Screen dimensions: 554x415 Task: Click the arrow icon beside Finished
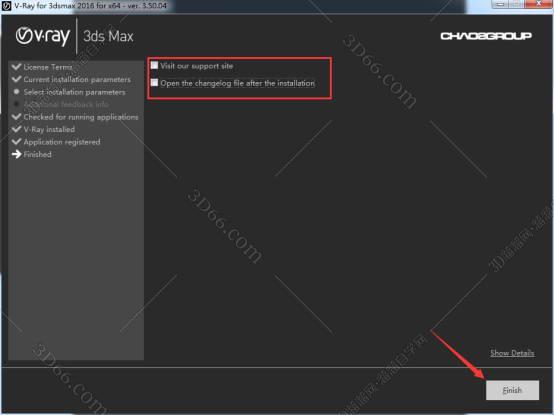(x=16, y=154)
